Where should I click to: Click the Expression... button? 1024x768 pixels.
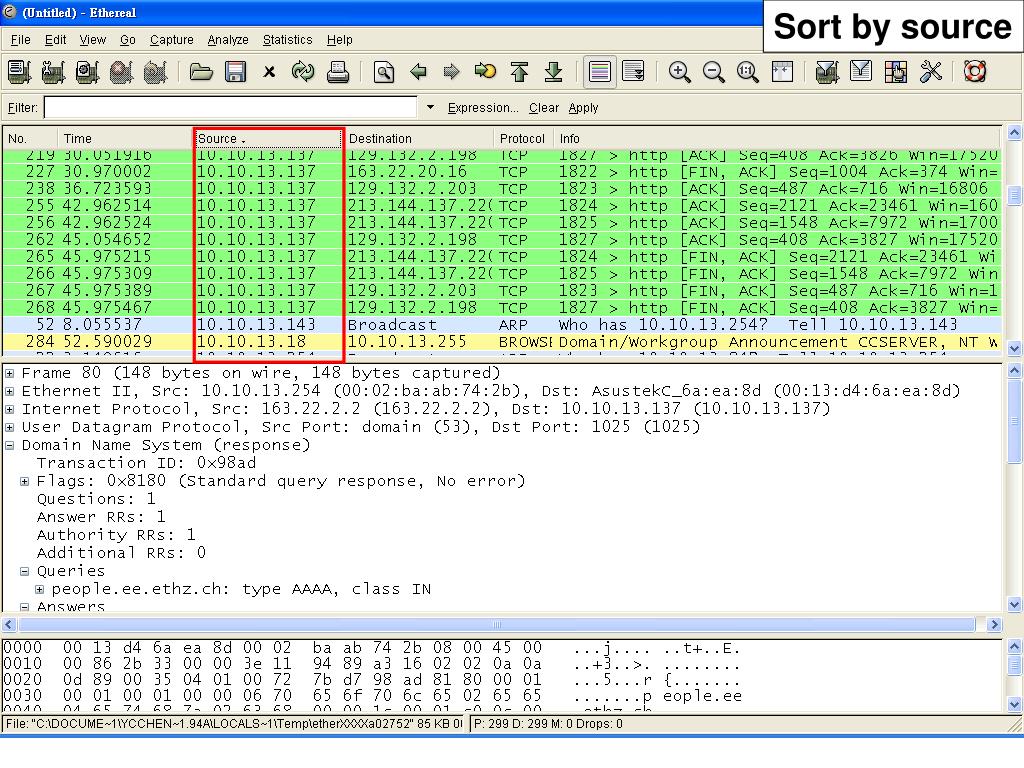pos(483,108)
